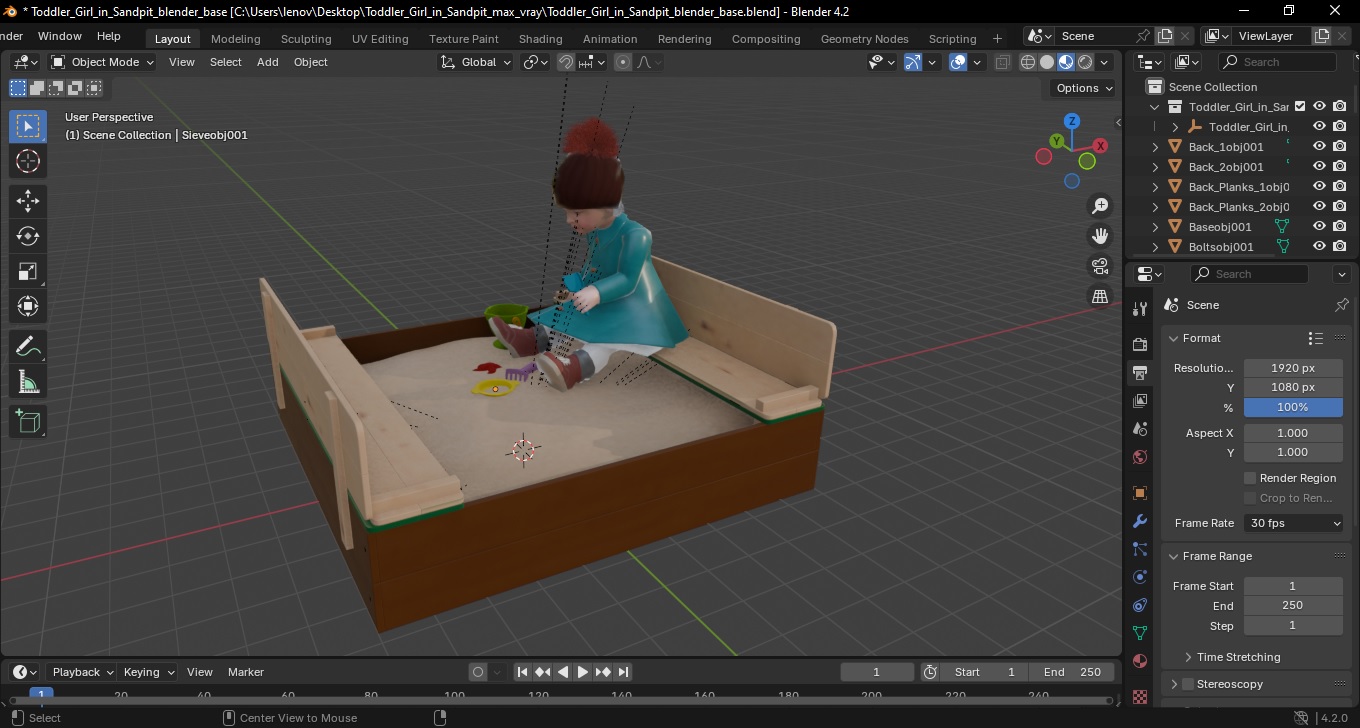Open the Playback dropdown
Screen dimensions: 1360x728
(x=81, y=672)
